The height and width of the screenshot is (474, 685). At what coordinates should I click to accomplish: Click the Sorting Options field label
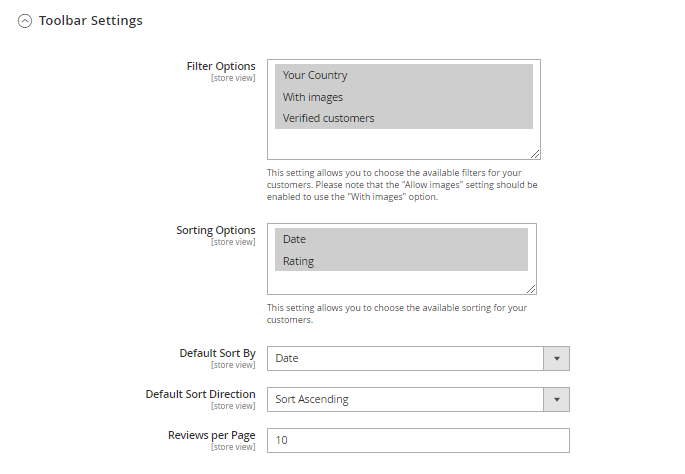tap(215, 230)
